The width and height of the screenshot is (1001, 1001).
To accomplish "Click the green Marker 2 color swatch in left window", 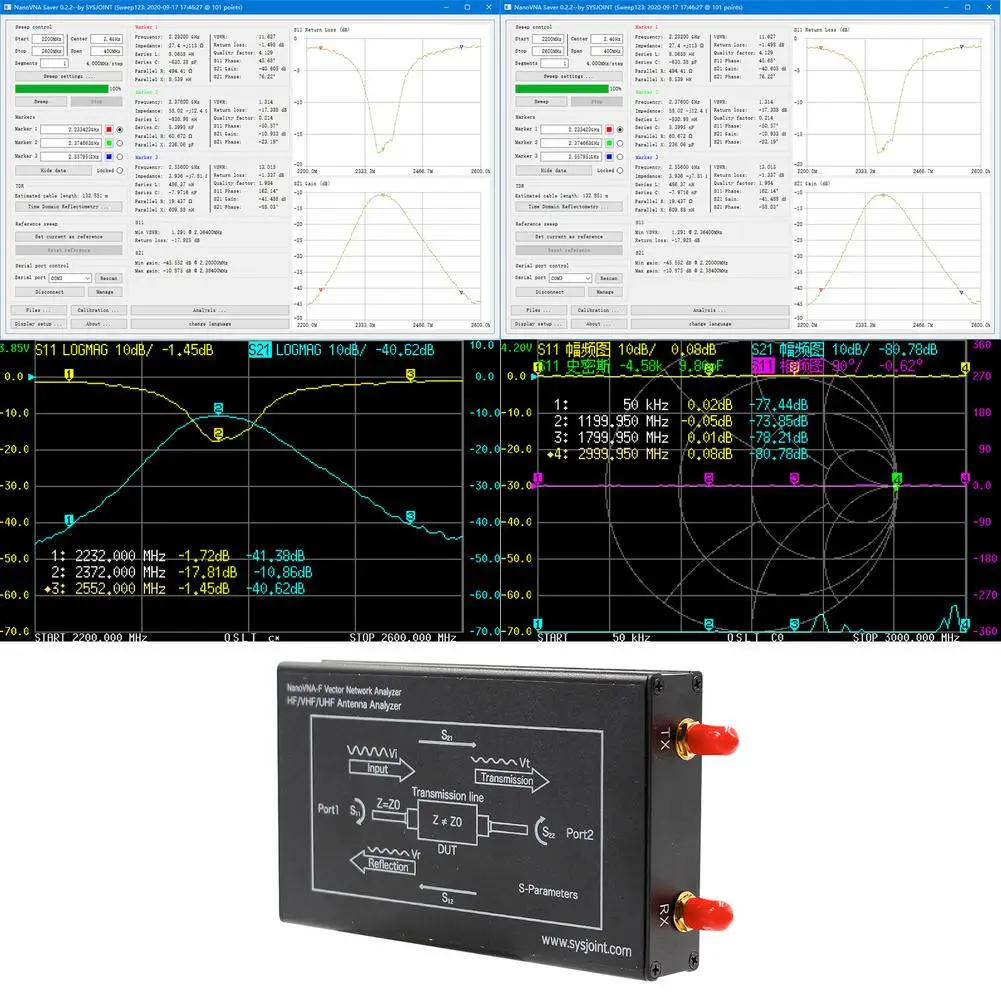I will point(109,143).
